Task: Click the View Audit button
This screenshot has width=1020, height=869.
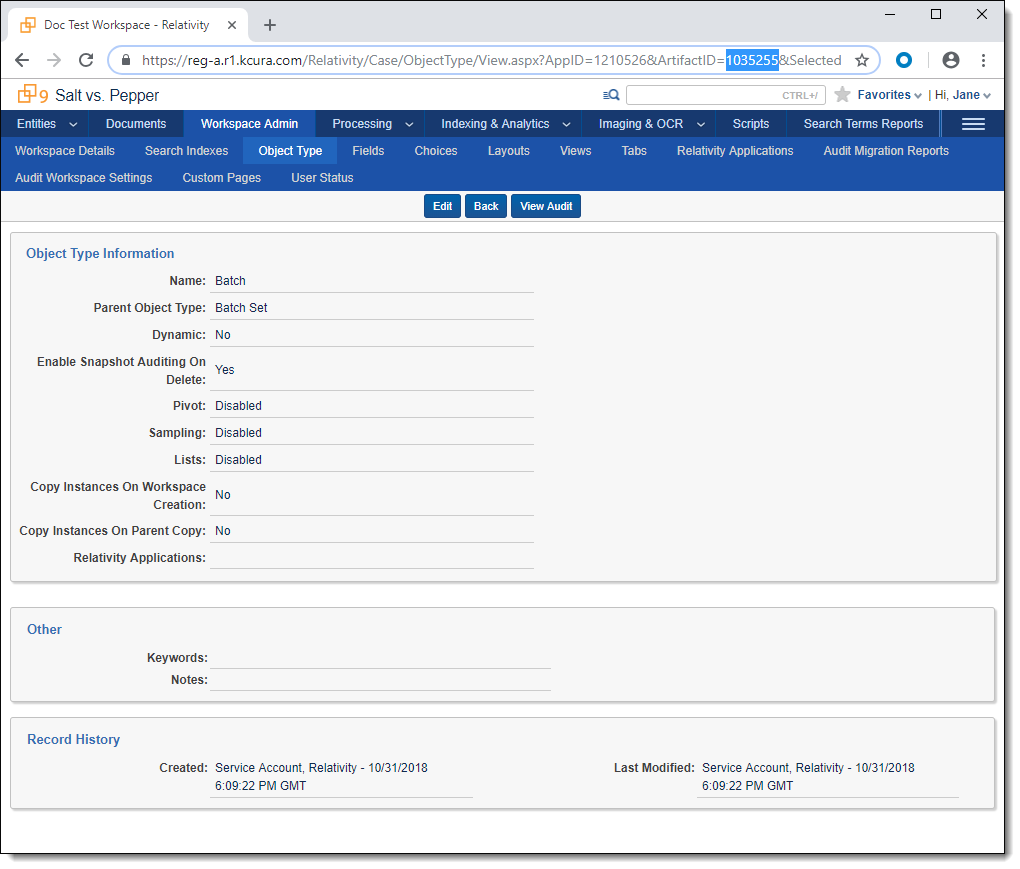Action: 546,206
